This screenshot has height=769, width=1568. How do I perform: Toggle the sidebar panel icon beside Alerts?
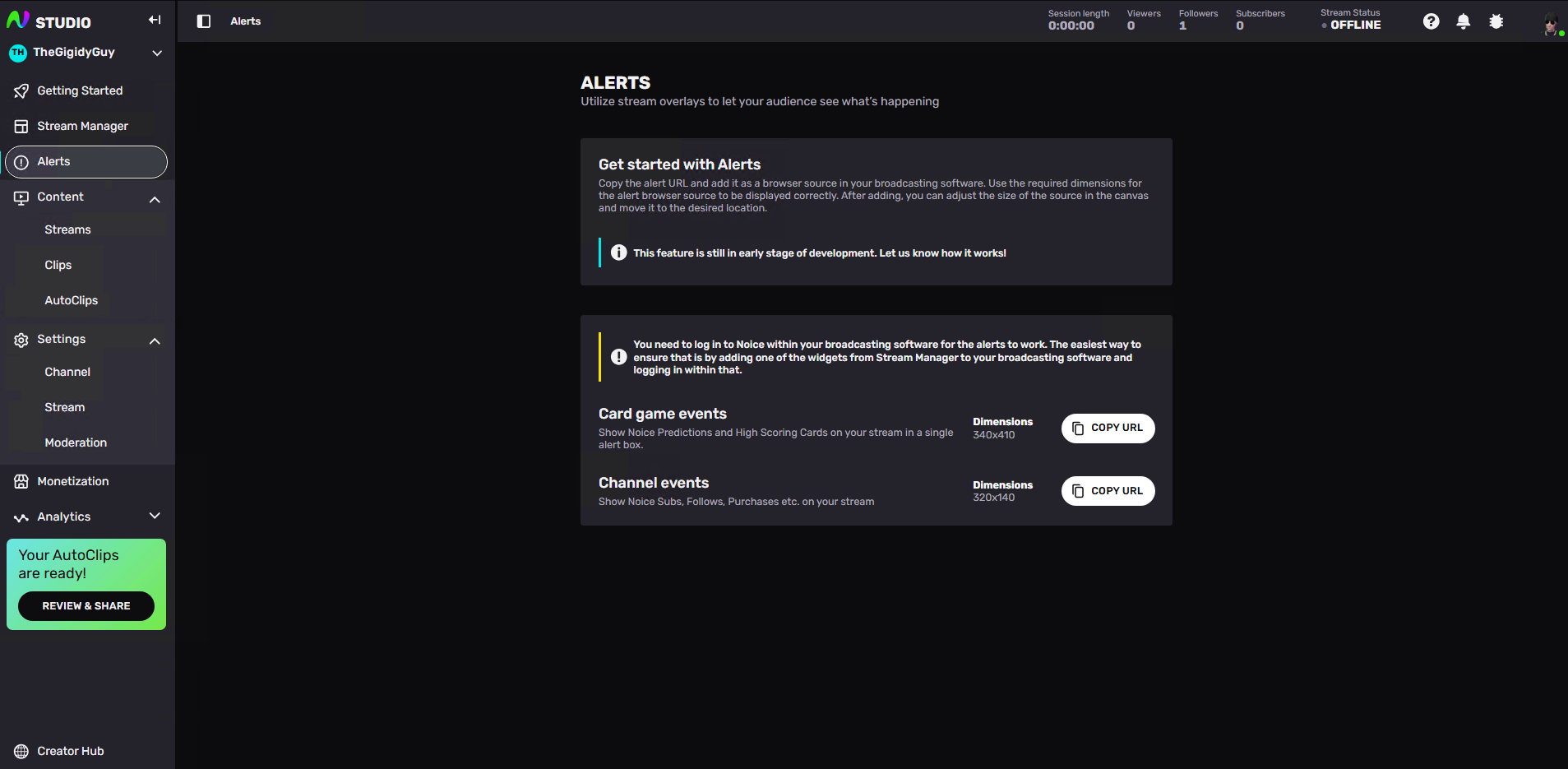(204, 21)
